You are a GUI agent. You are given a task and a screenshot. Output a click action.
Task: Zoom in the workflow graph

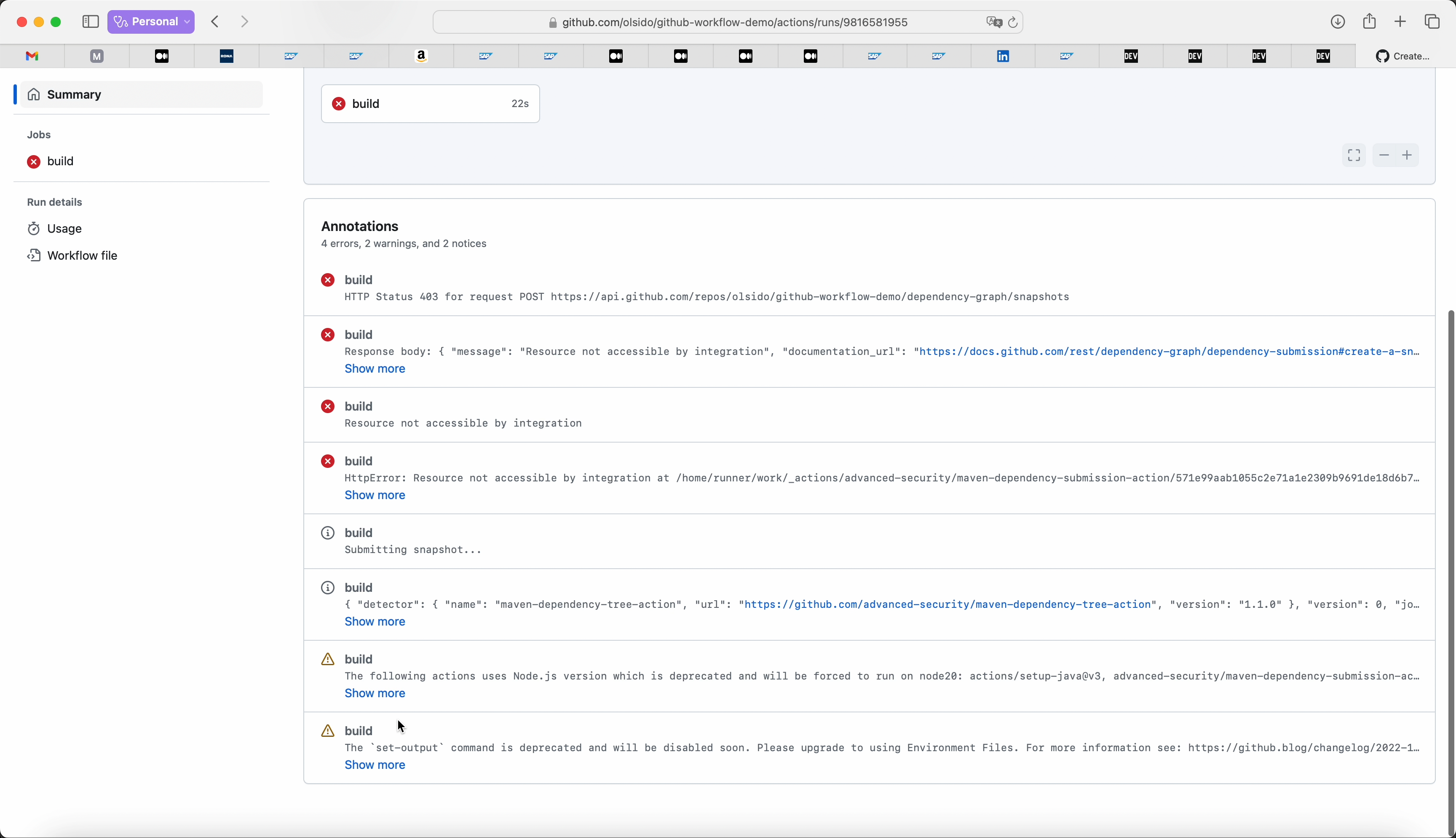(1407, 156)
